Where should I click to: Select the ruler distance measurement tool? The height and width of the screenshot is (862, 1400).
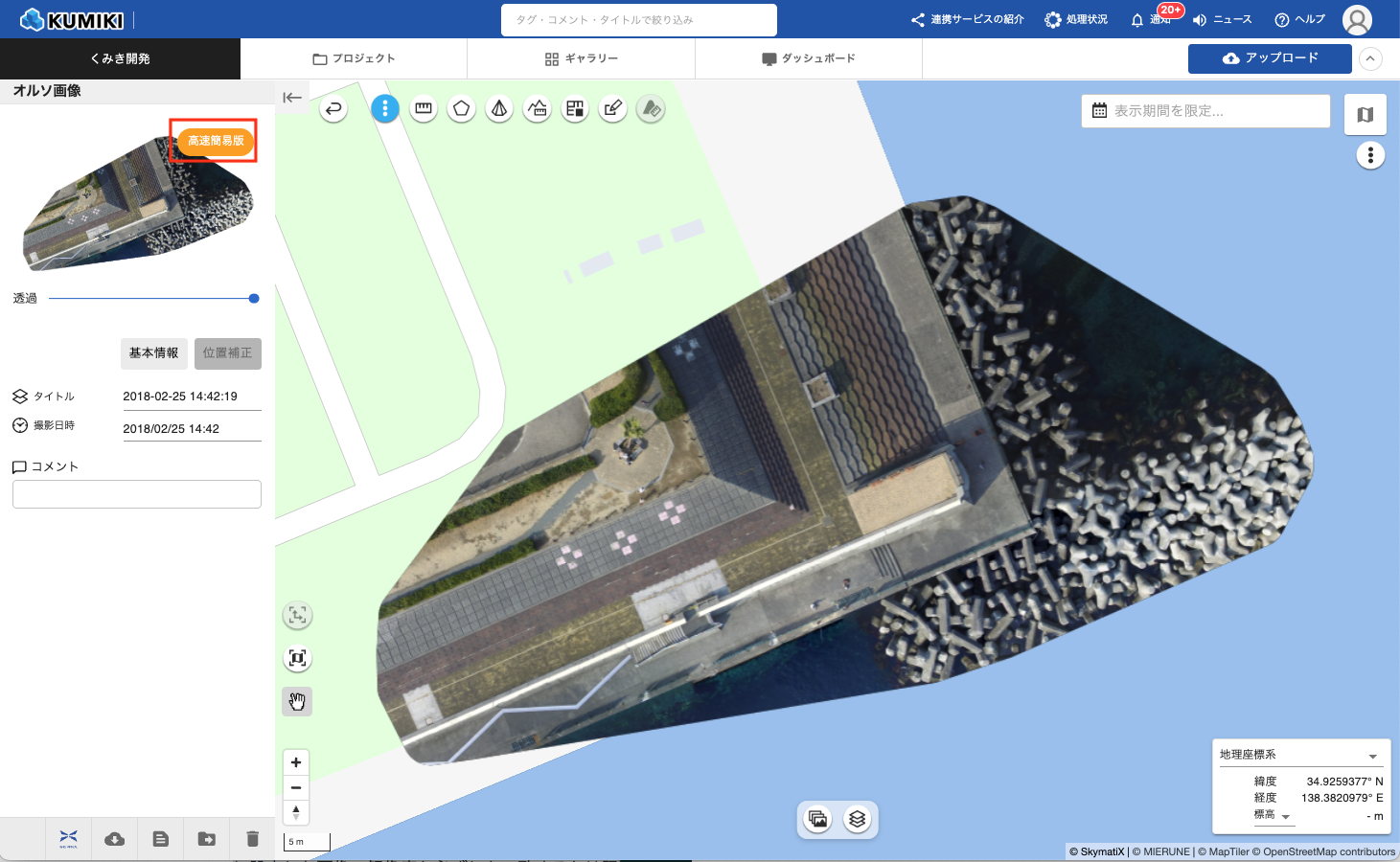click(x=424, y=109)
